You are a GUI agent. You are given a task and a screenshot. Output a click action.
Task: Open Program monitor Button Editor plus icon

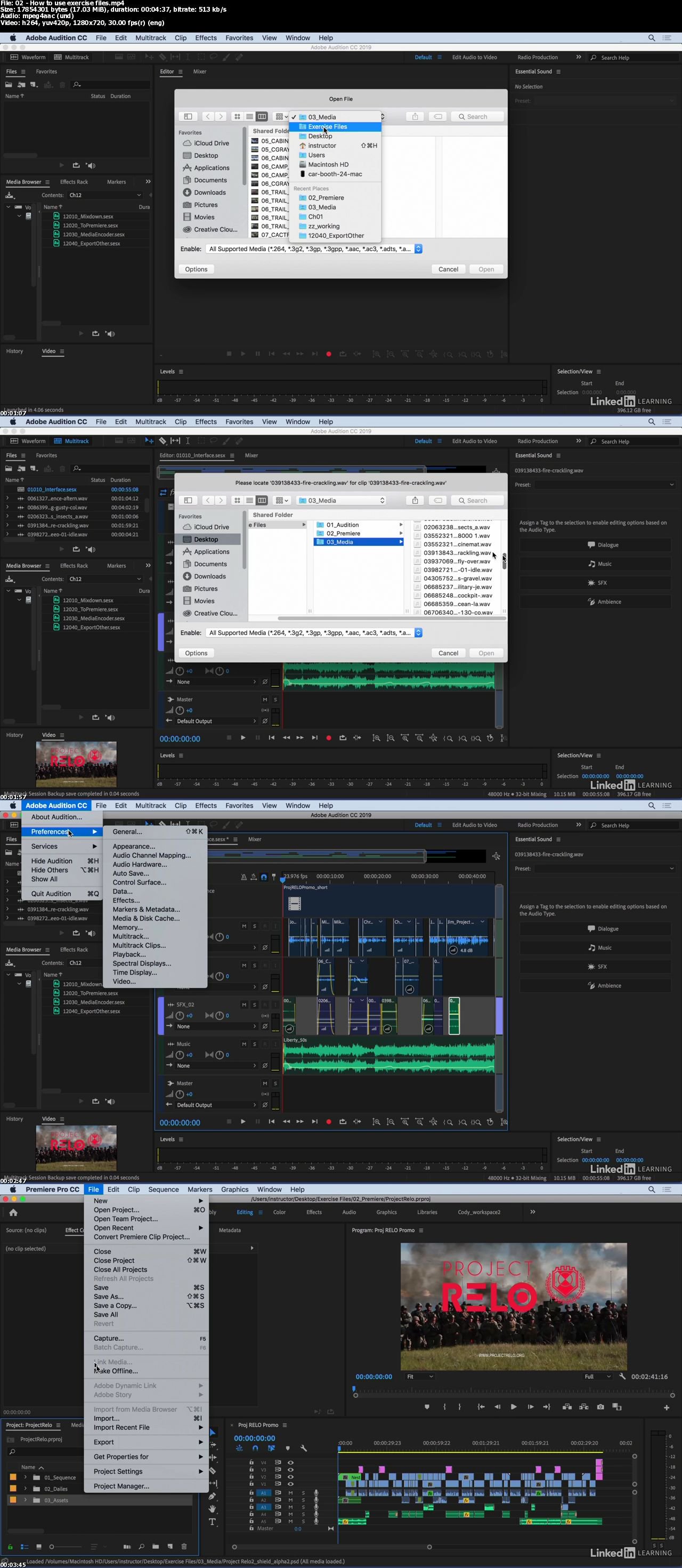(667, 1408)
